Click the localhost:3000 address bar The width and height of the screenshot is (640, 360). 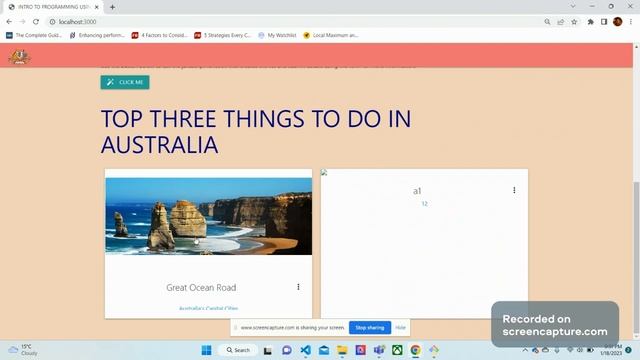[x=294, y=22]
